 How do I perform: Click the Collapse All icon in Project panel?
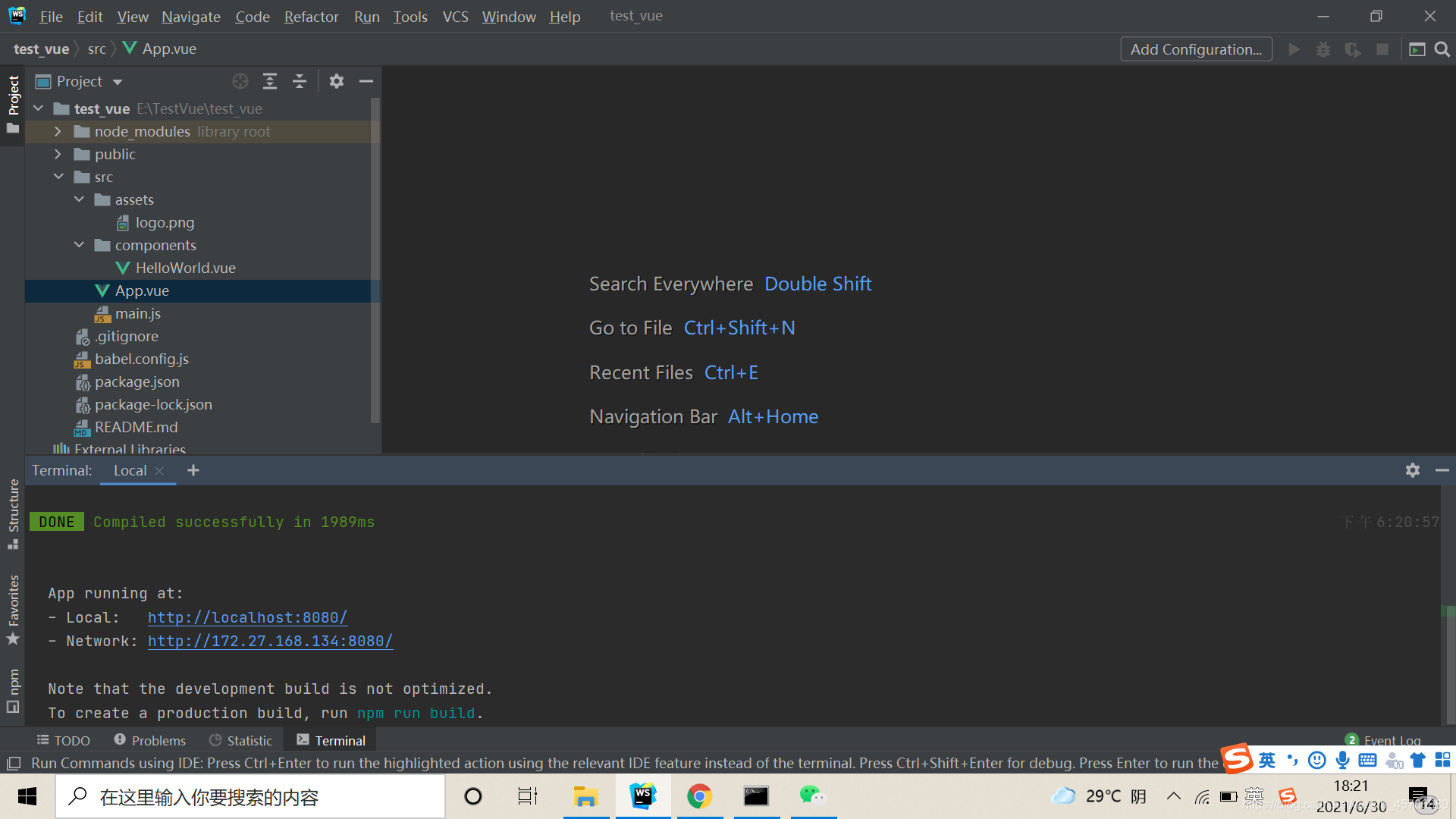(300, 81)
